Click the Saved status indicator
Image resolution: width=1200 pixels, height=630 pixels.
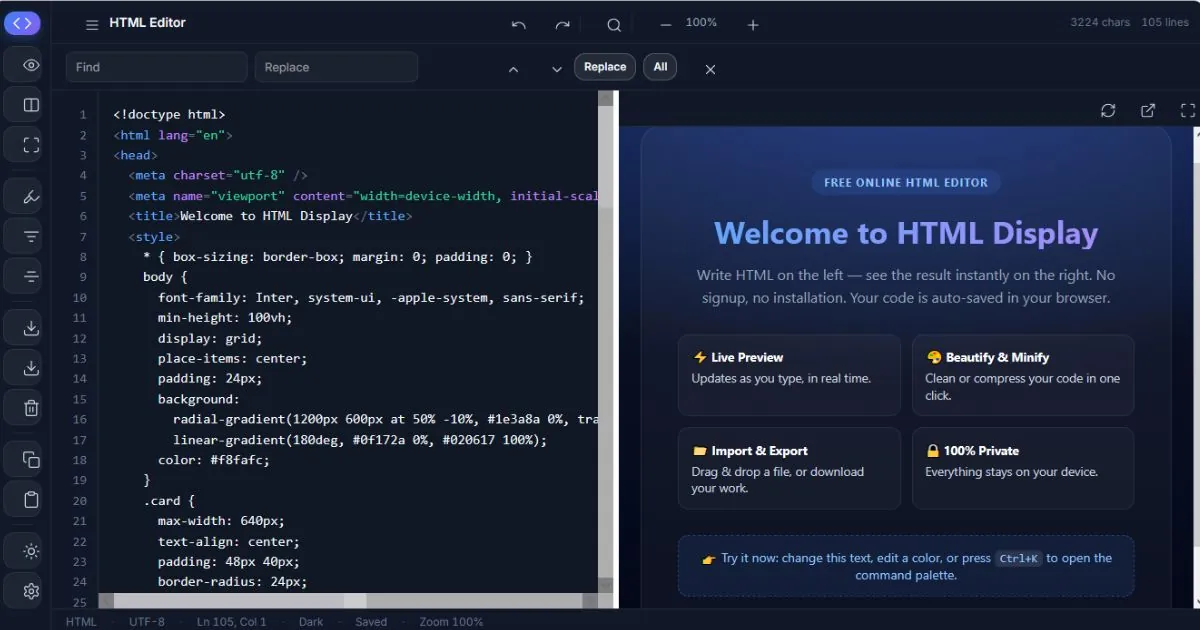tap(371, 622)
